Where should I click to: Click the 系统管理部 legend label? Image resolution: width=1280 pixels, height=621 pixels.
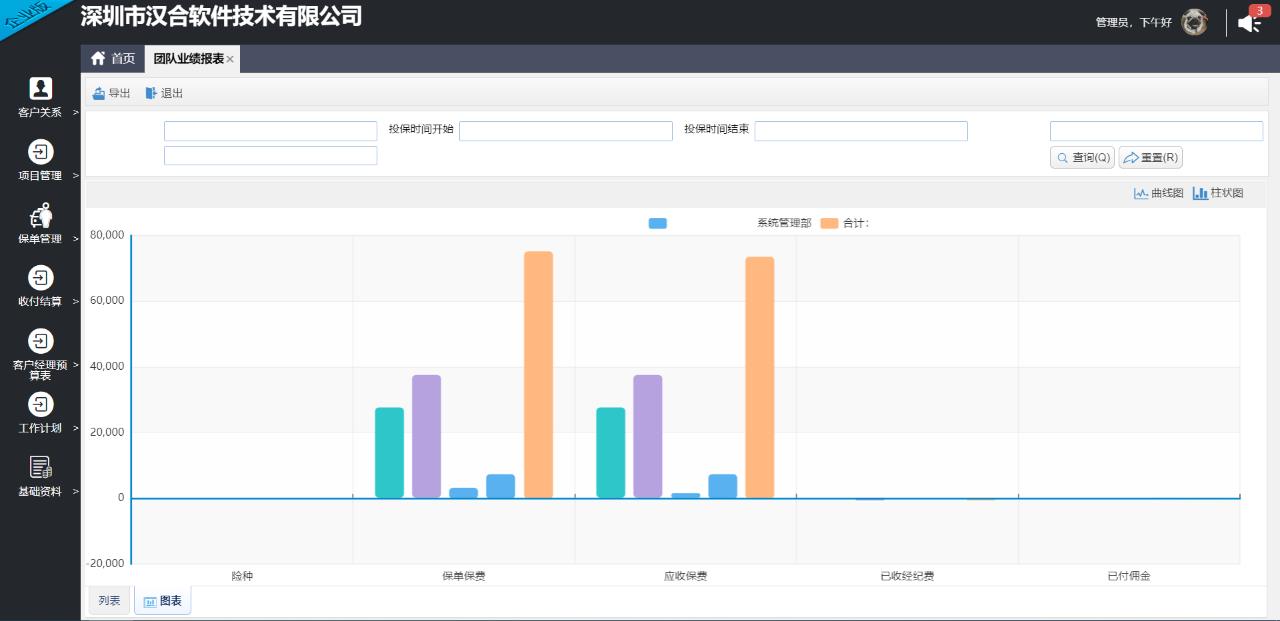tap(784, 223)
